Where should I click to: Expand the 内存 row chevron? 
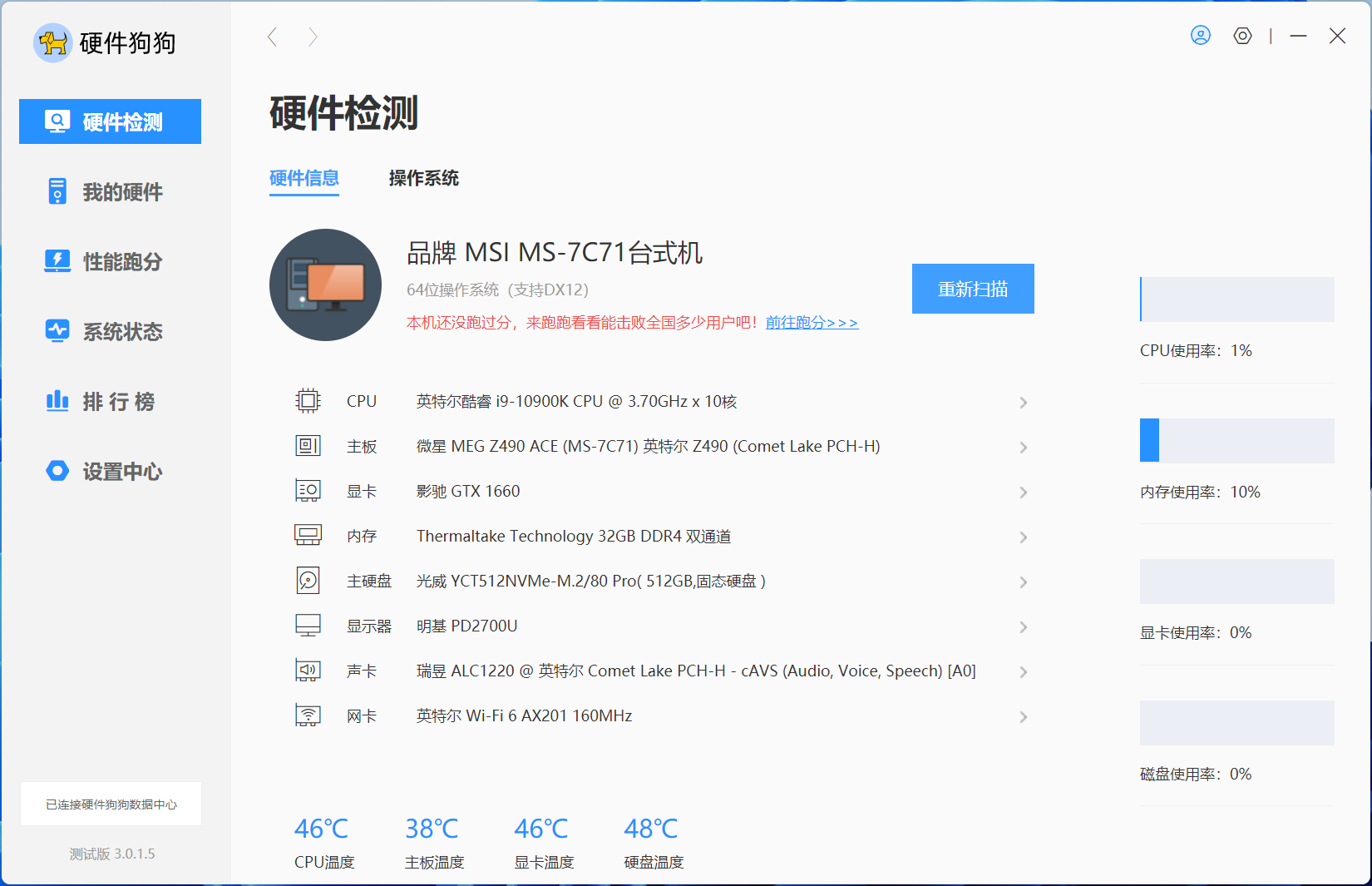1024,537
